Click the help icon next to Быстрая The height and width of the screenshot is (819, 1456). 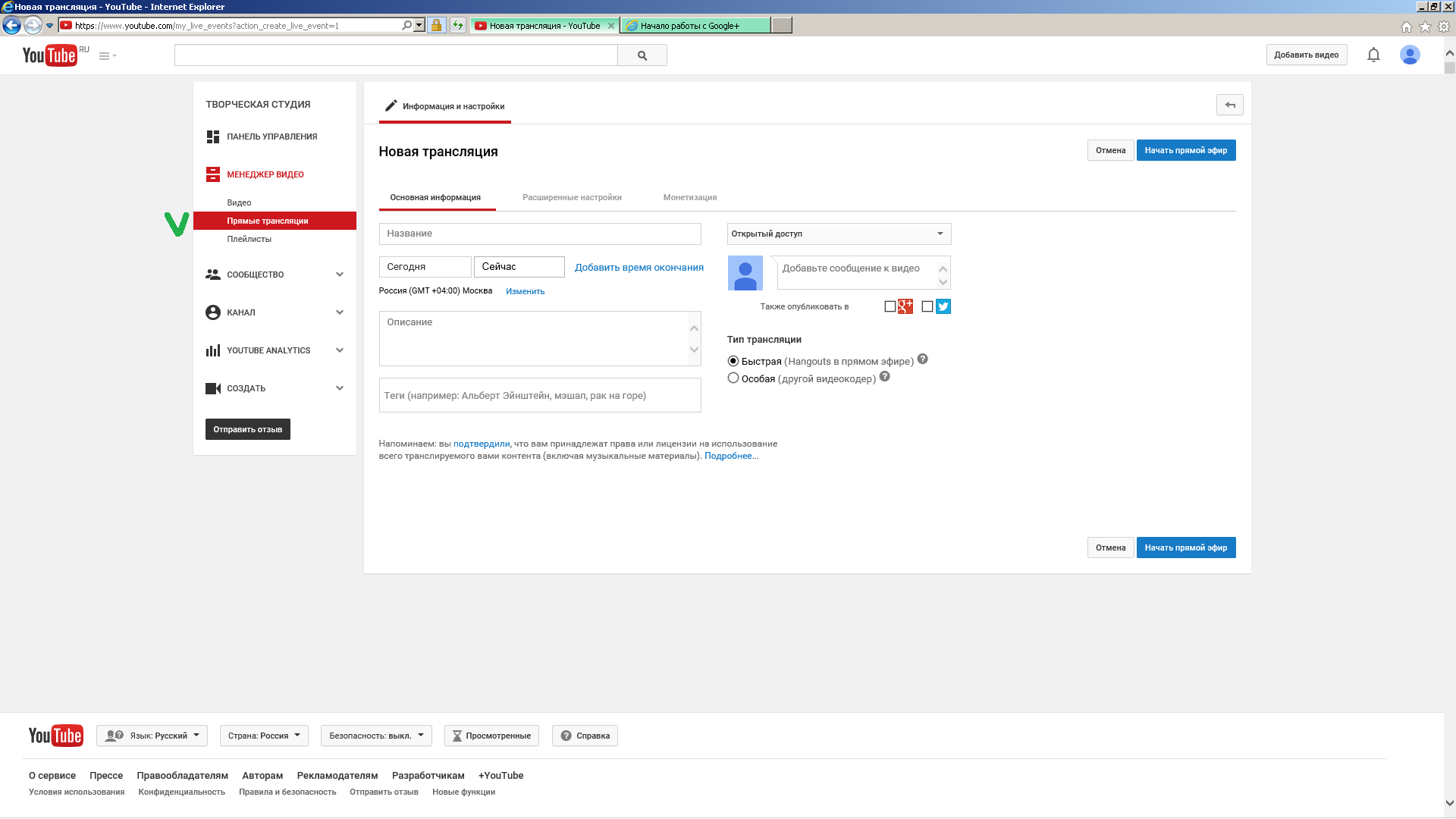point(922,359)
